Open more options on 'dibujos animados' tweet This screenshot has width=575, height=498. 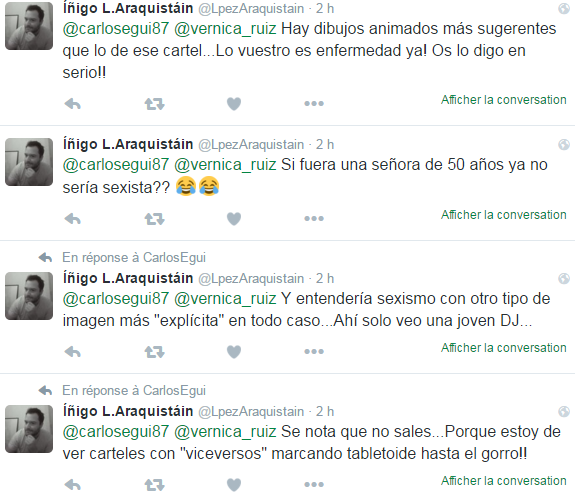(314, 103)
